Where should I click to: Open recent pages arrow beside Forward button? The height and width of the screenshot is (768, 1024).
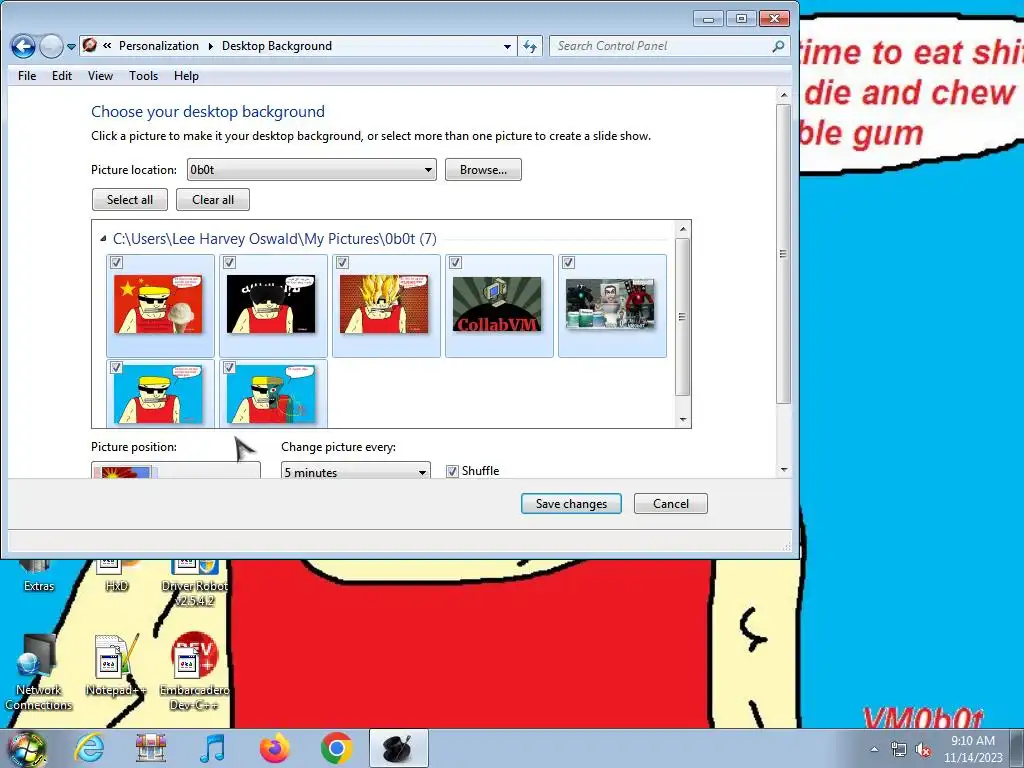point(71,47)
